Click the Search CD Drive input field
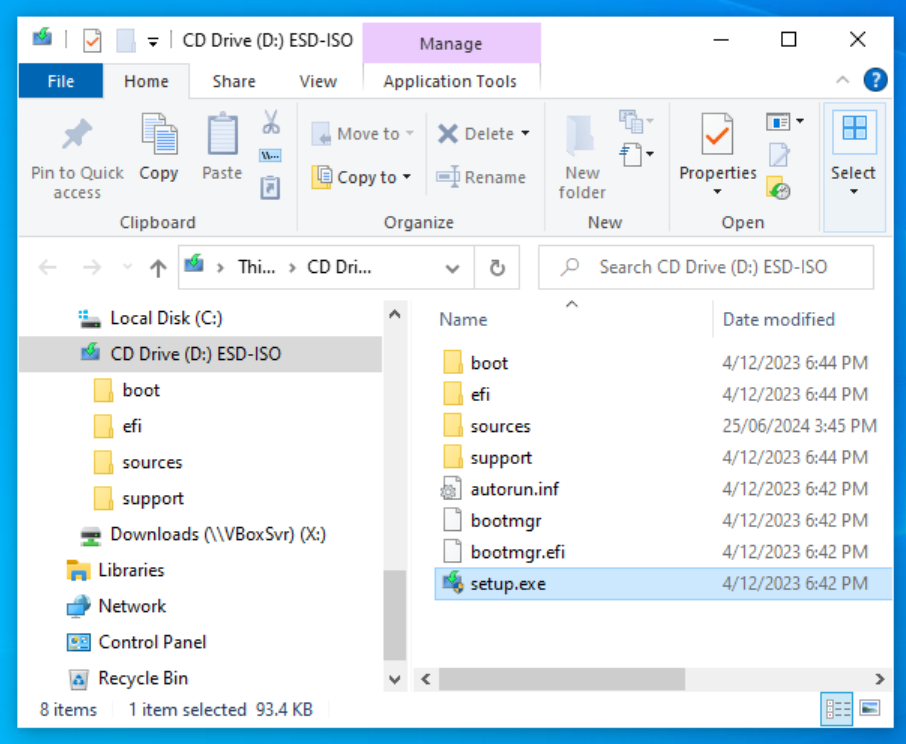Image resolution: width=906 pixels, height=744 pixels. (x=706, y=267)
